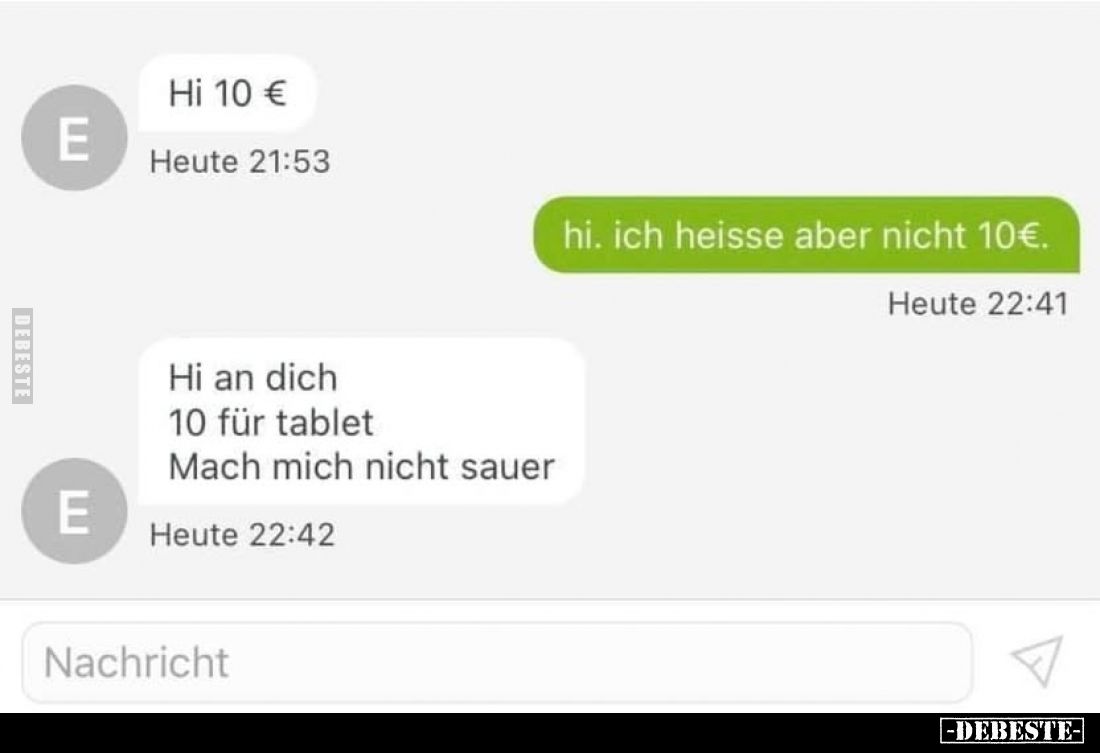Click the Nachricht message input field
The height and width of the screenshot is (753, 1100).
(497, 662)
